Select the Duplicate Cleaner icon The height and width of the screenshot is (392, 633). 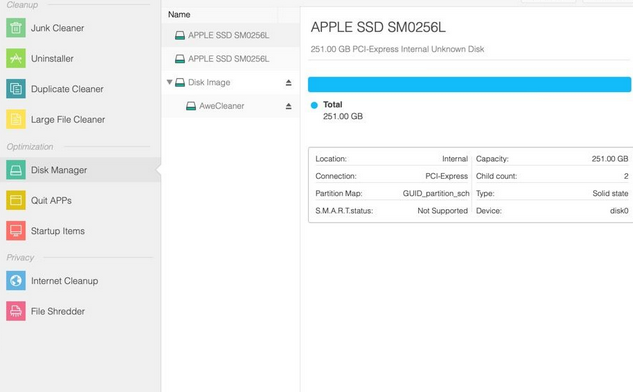coord(16,89)
